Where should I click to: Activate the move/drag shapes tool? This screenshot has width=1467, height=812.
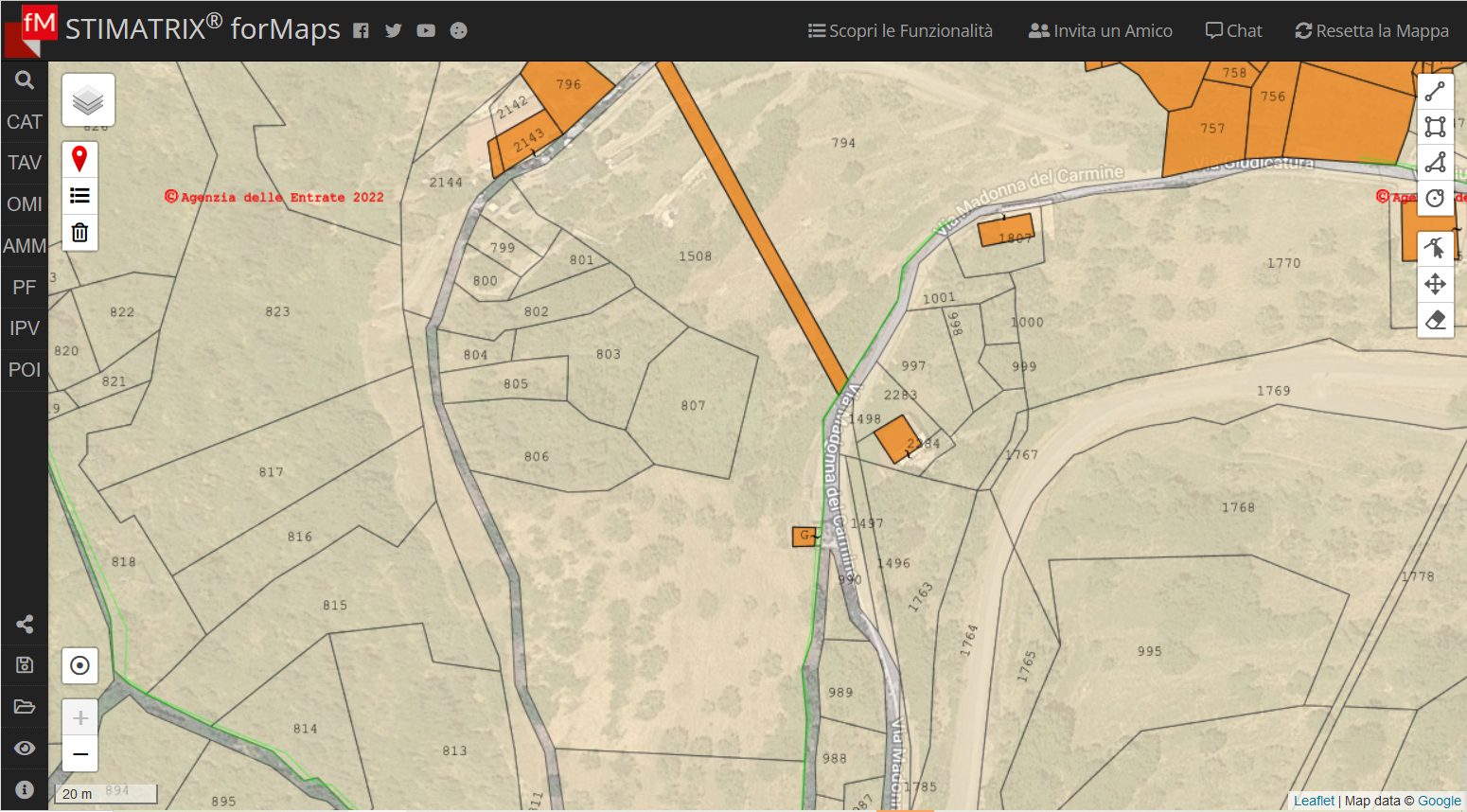1435,284
